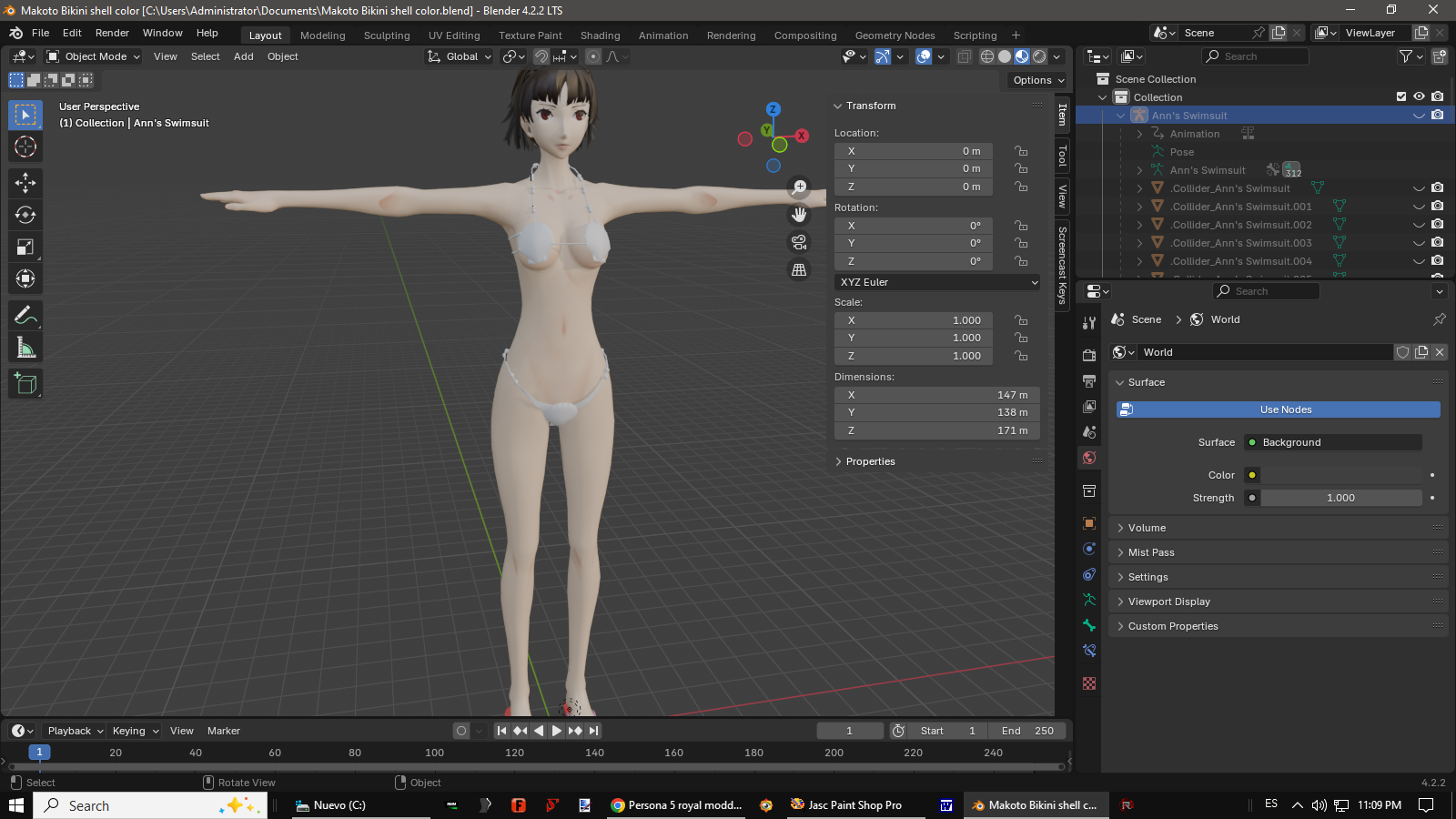1456x819 pixels.
Task: Switch to rendered viewport shading
Action: (1039, 56)
